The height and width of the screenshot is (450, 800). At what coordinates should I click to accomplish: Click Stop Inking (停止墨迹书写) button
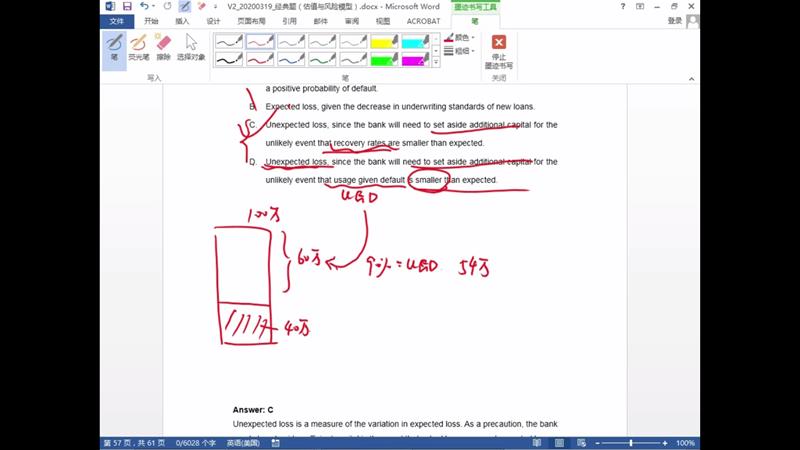click(498, 51)
